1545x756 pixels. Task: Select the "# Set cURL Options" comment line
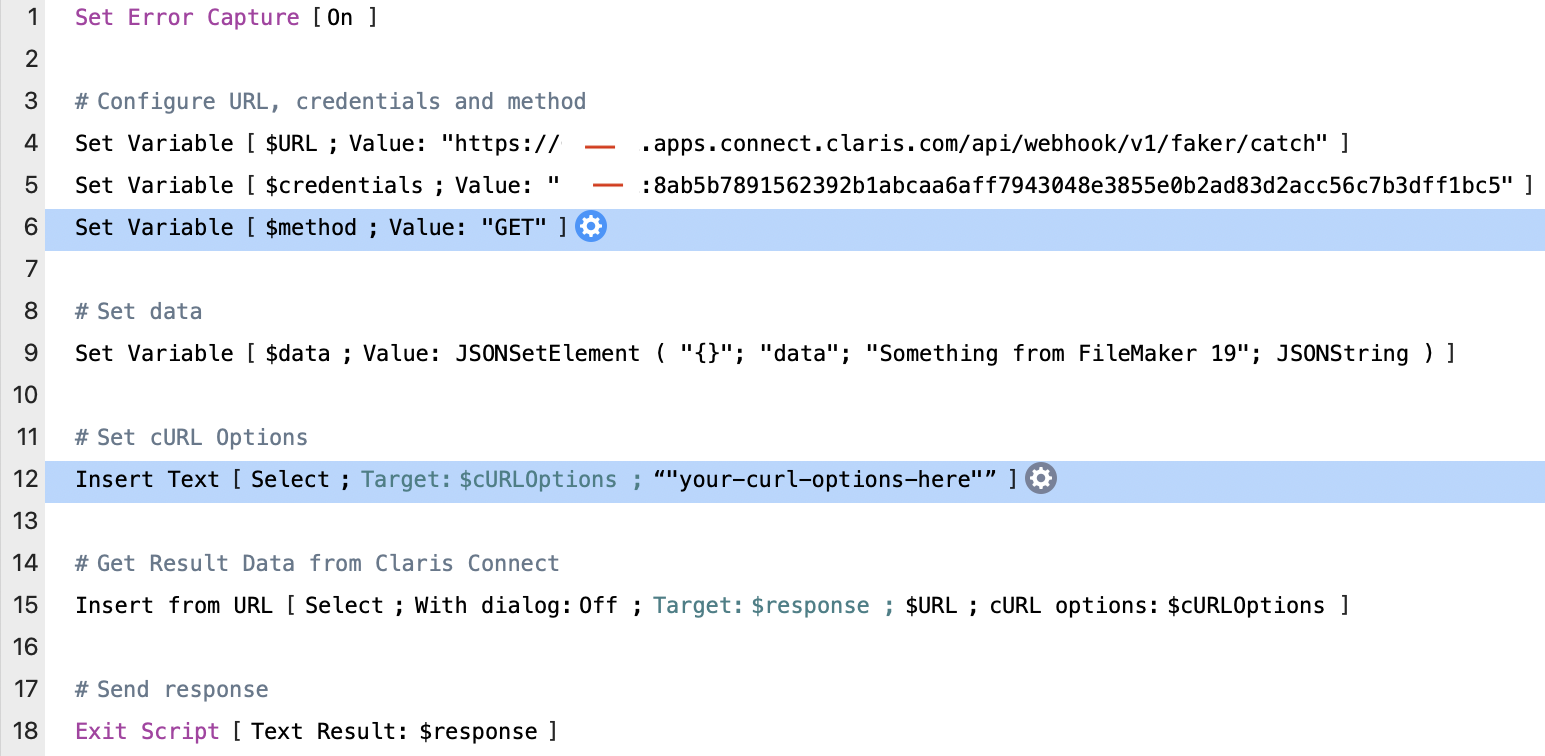click(190, 437)
